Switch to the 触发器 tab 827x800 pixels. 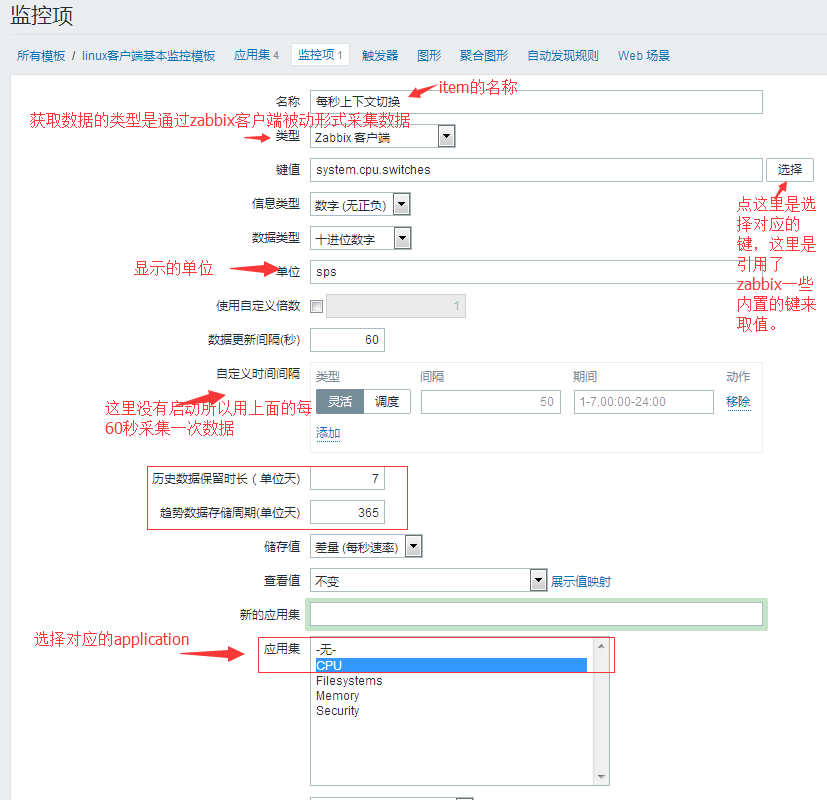380,56
